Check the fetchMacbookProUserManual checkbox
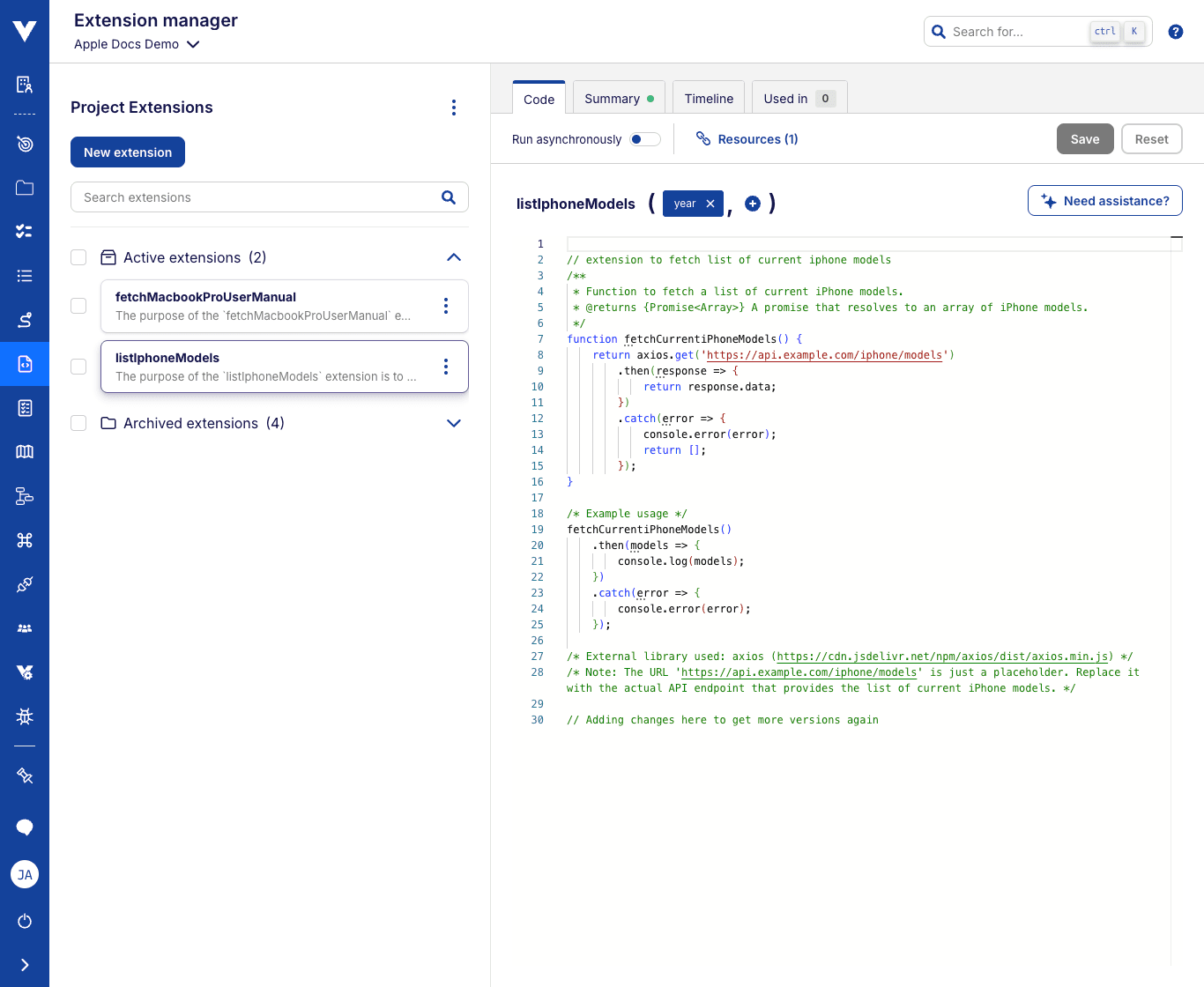This screenshot has width=1204, height=987. click(78, 306)
